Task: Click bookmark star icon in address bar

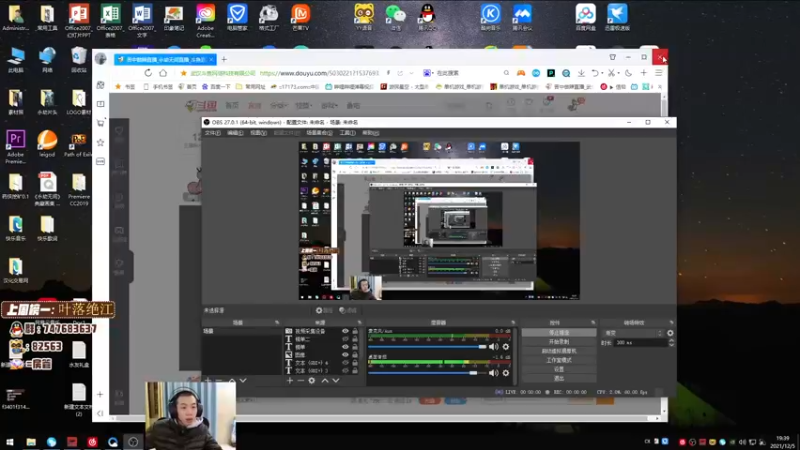Action: [184, 73]
